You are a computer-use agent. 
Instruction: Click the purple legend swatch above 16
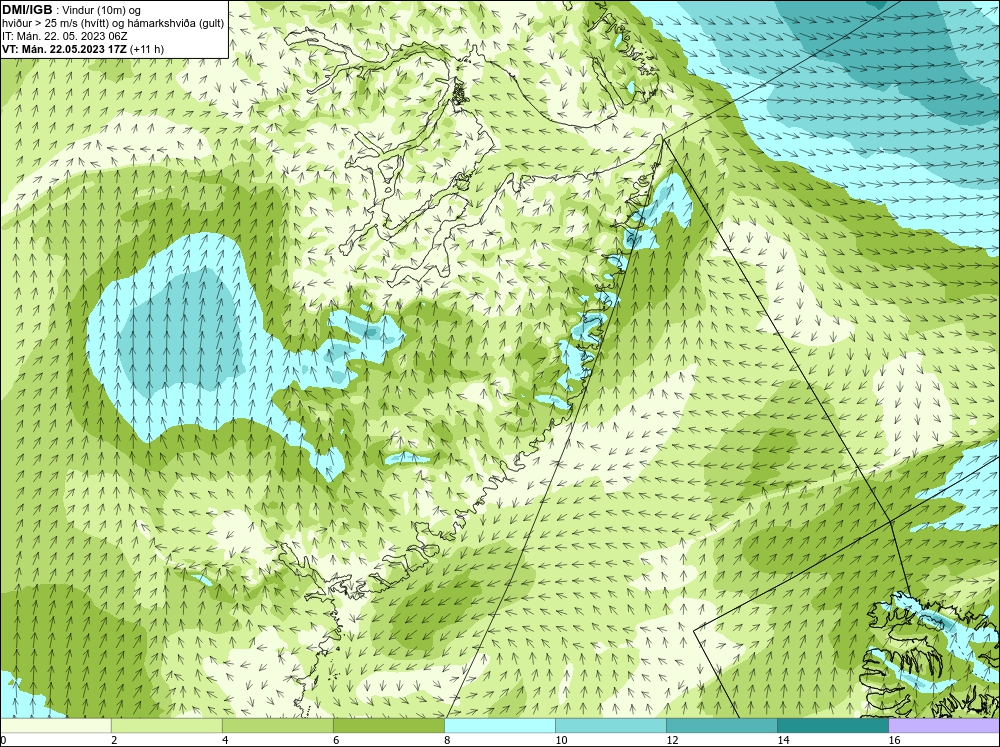tap(944, 725)
